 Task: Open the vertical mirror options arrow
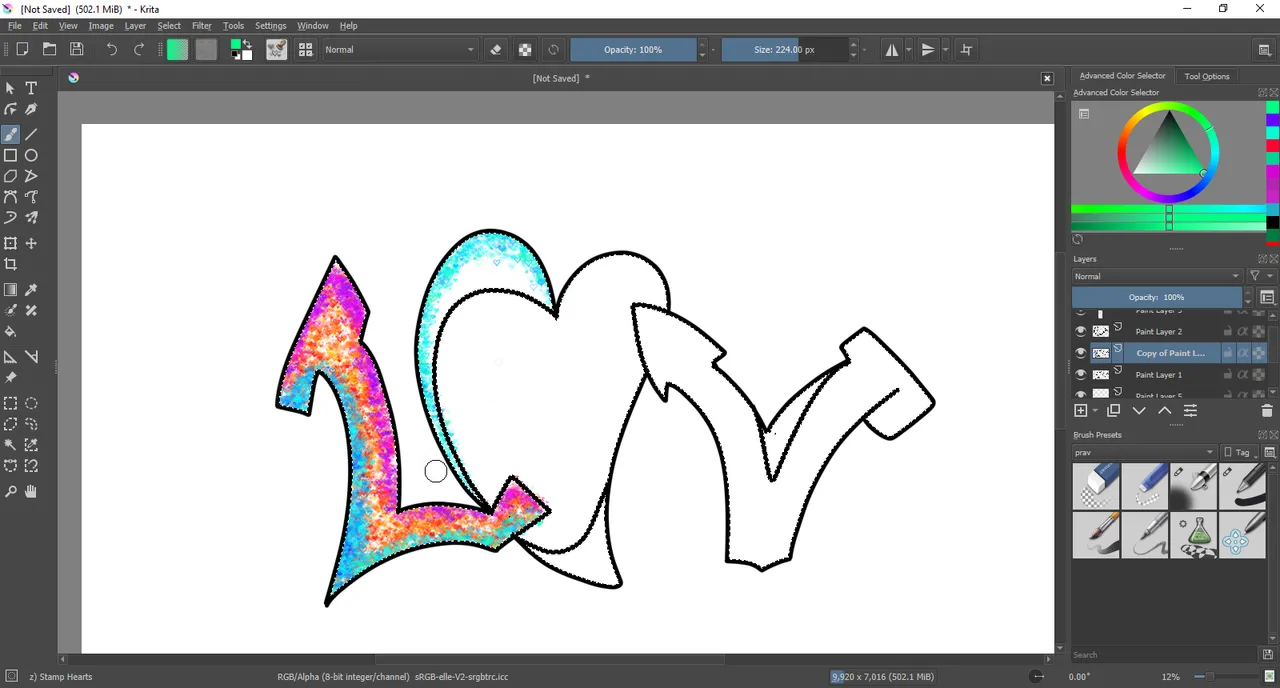pos(944,49)
